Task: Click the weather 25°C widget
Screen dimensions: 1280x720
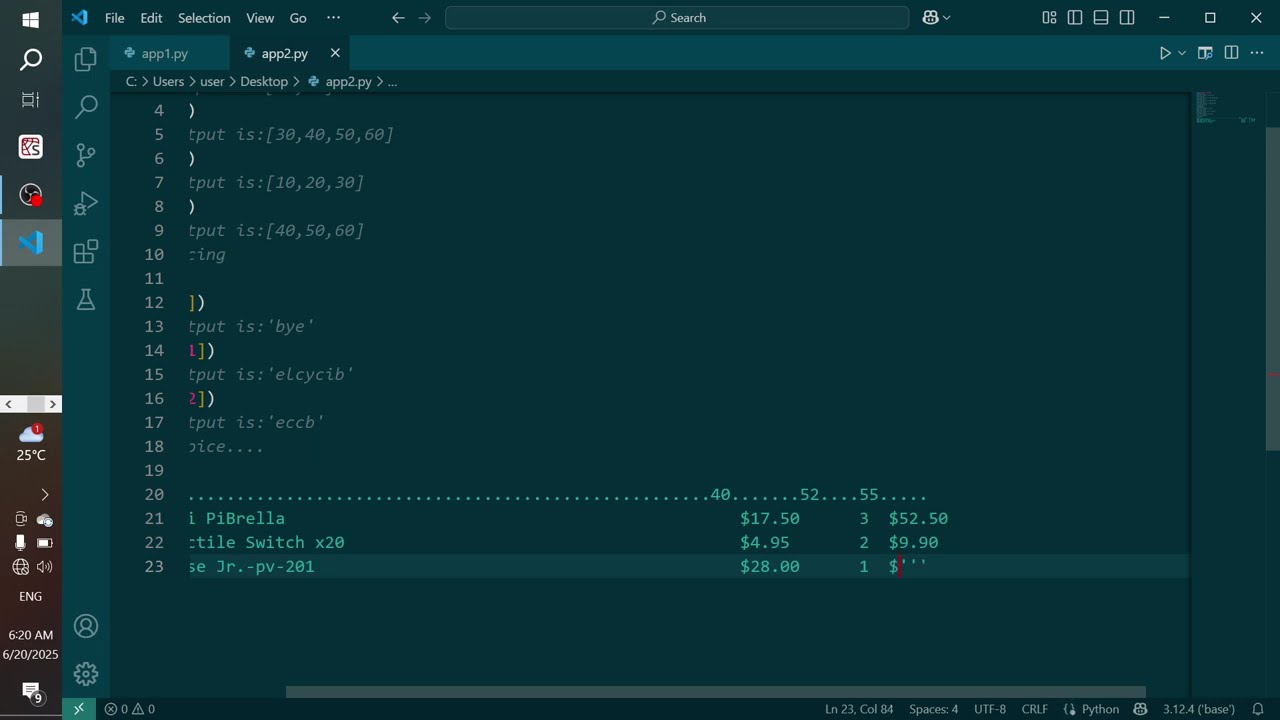Action: 31,442
